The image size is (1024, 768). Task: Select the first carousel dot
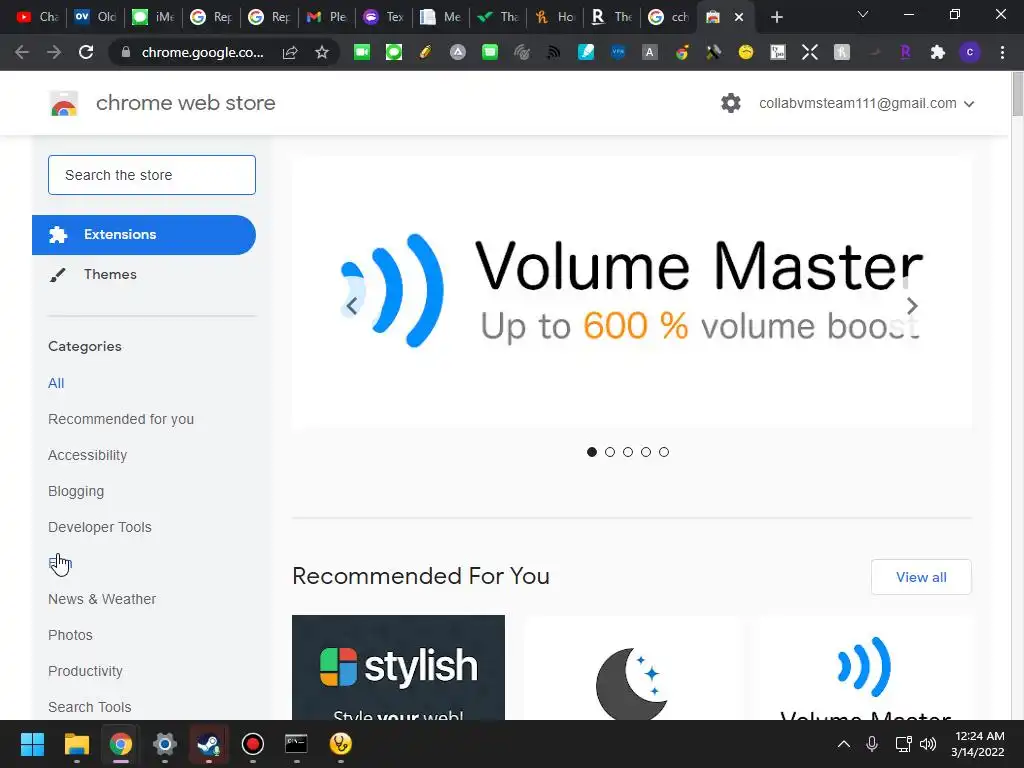click(x=592, y=452)
